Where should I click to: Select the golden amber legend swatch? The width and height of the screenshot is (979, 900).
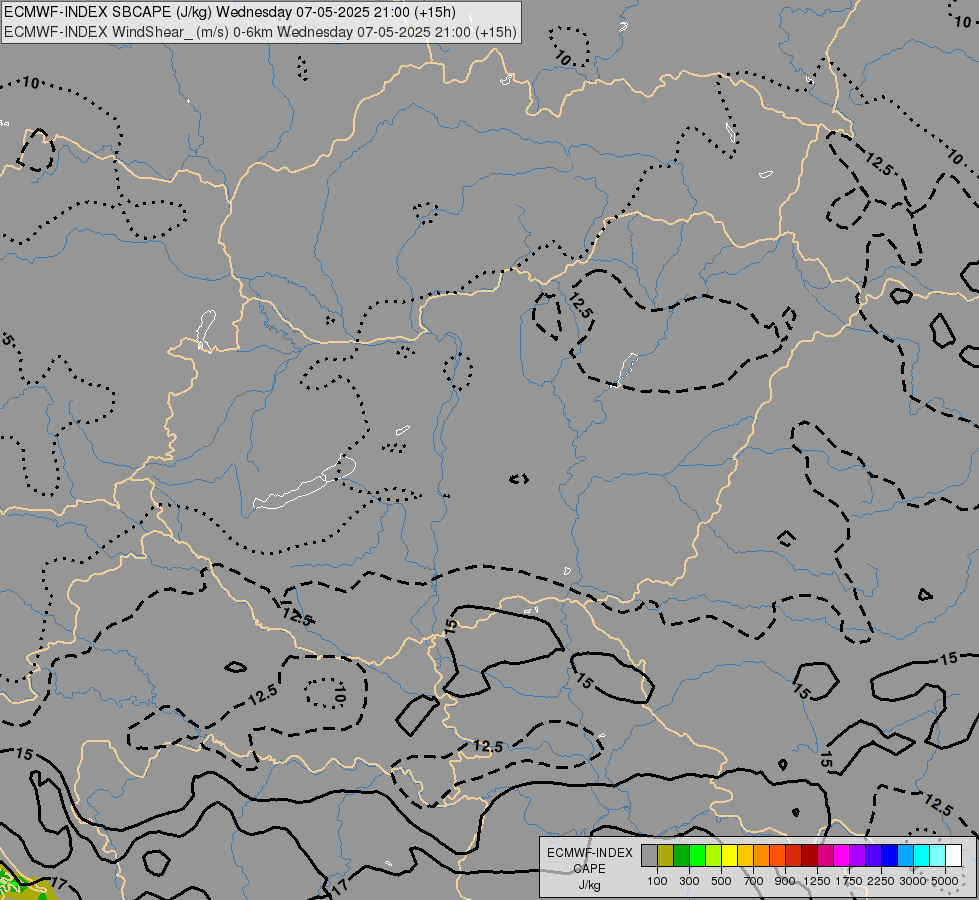745,855
